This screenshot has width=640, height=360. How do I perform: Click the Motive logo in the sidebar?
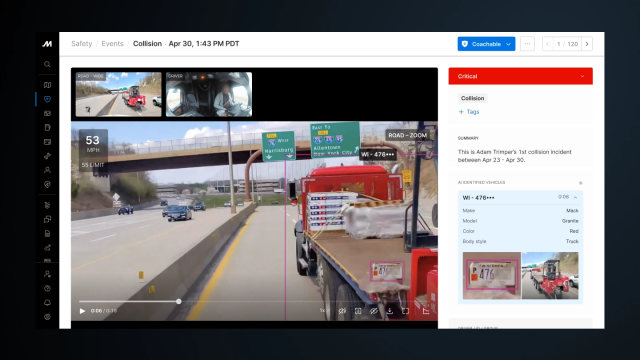(x=47, y=44)
